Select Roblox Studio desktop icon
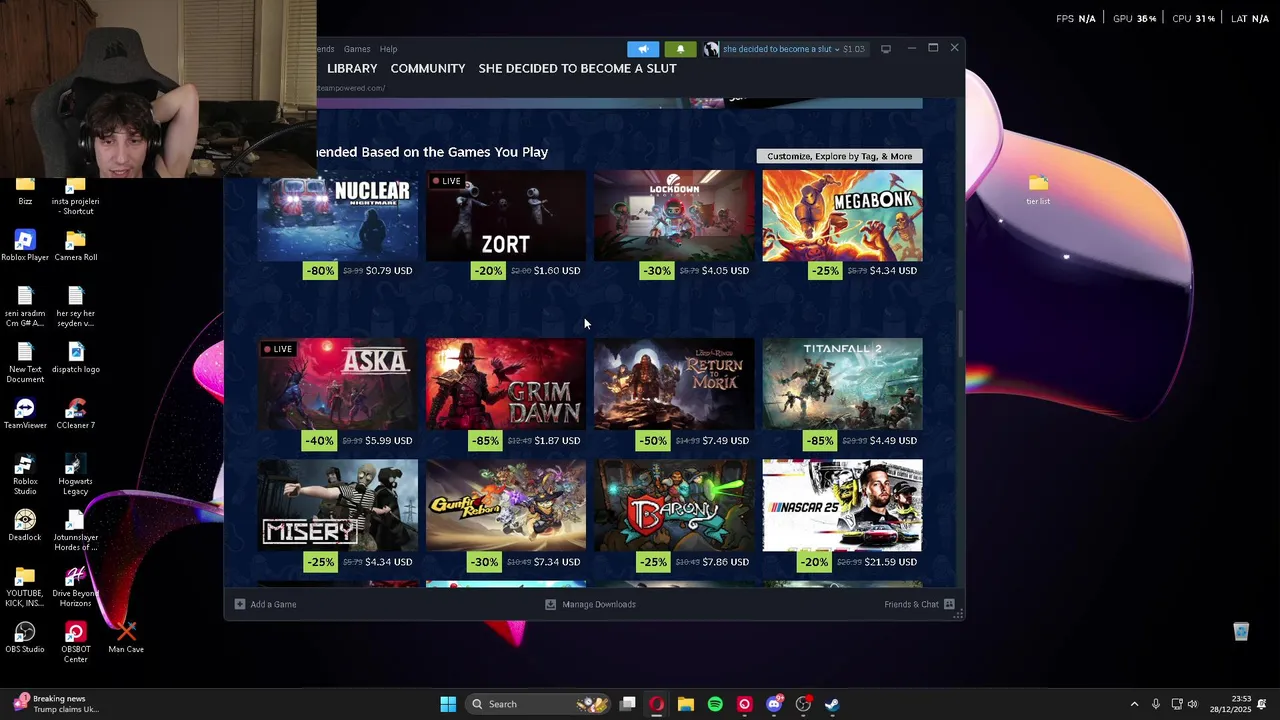 point(25,474)
